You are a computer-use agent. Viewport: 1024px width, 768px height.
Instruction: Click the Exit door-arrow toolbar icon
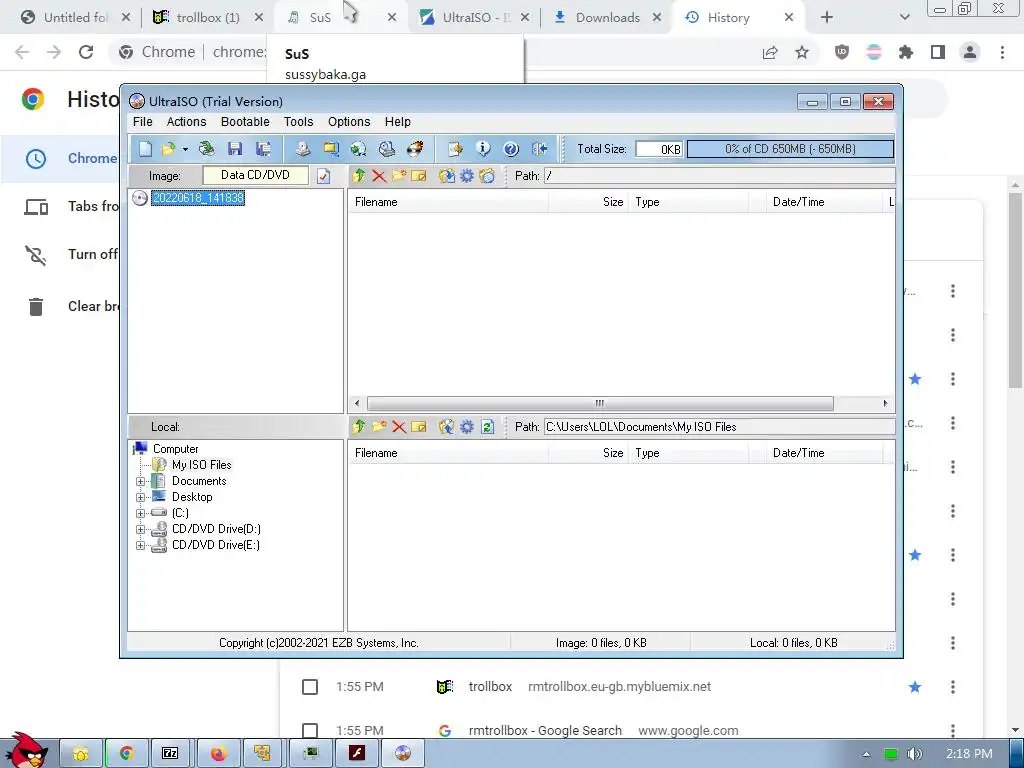coord(539,150)
